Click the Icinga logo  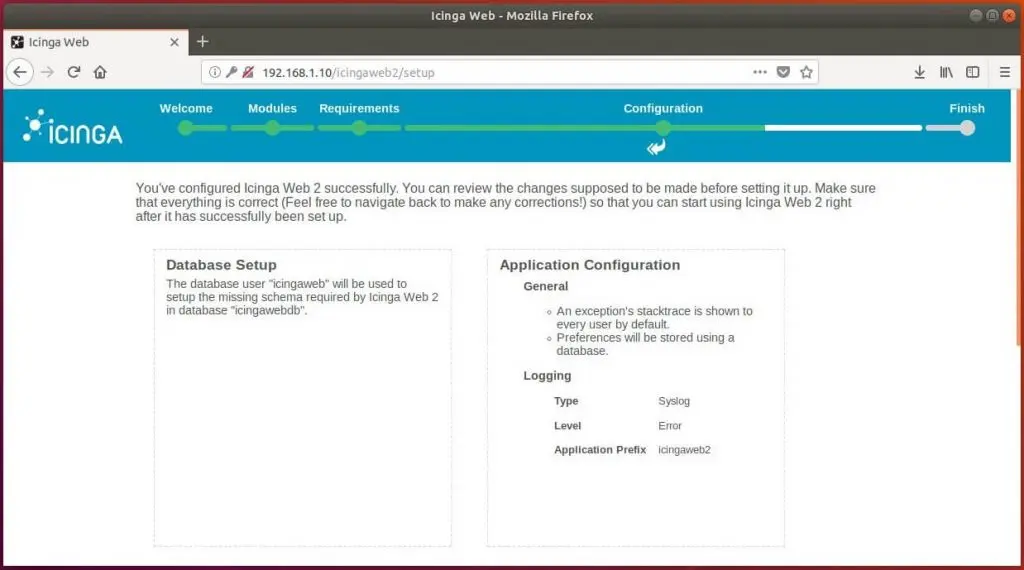tap(73, 127)
